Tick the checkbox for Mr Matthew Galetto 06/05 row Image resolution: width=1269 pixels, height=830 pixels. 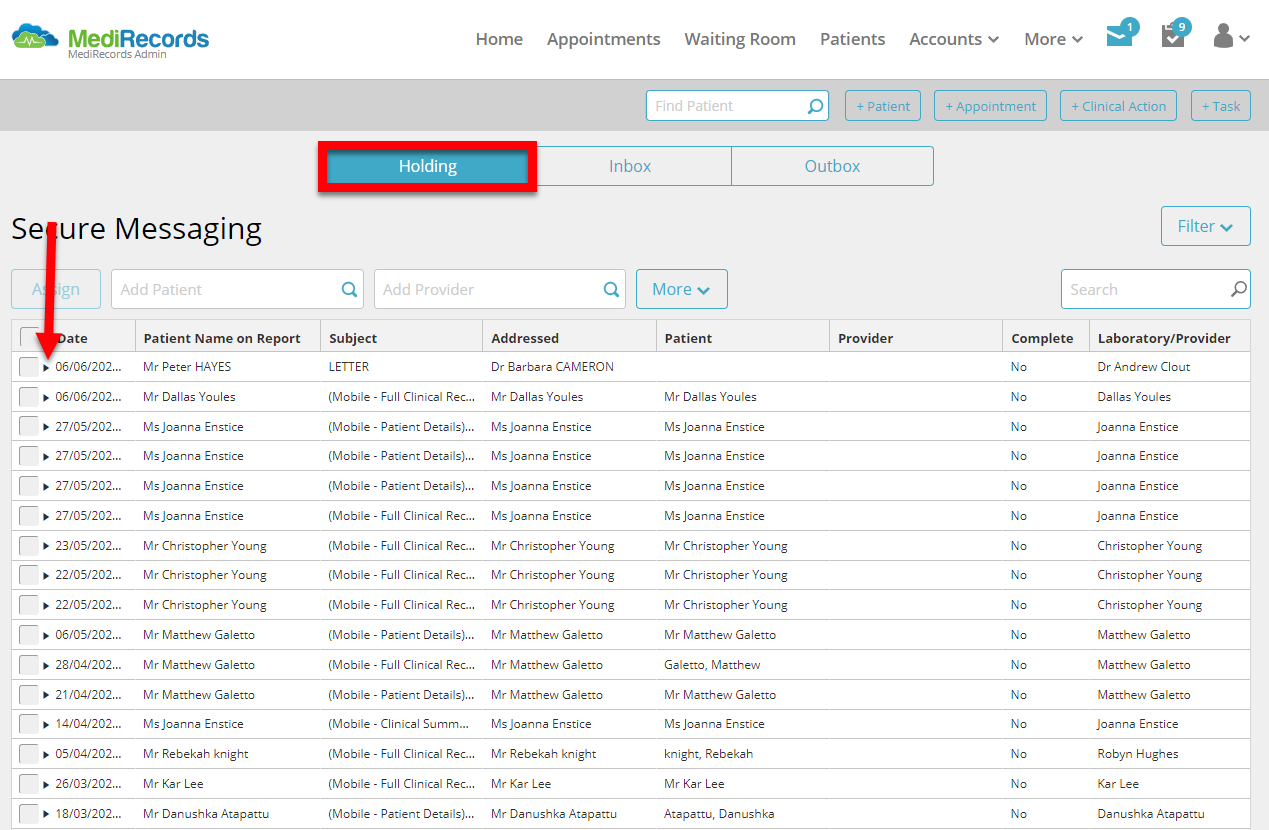point(29,635)
